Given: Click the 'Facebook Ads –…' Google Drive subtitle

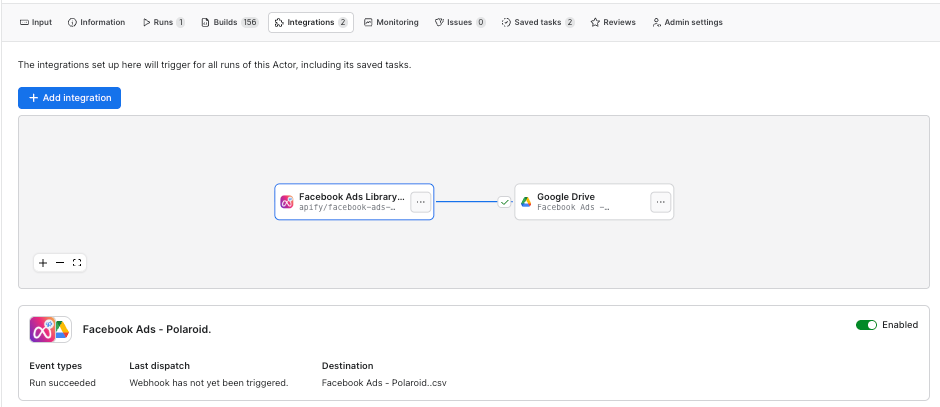Looking at the screenshot, I should pos(573,207).
